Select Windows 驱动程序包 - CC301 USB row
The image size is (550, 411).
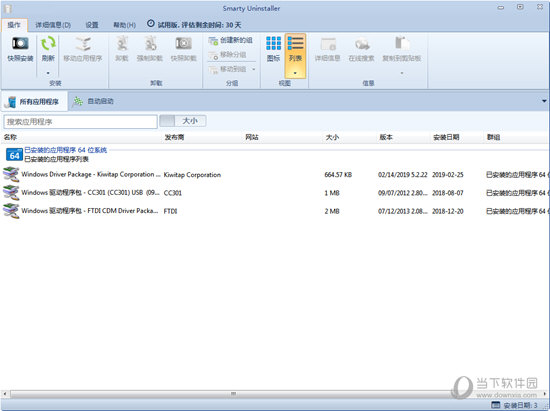(x=275, y=193)
